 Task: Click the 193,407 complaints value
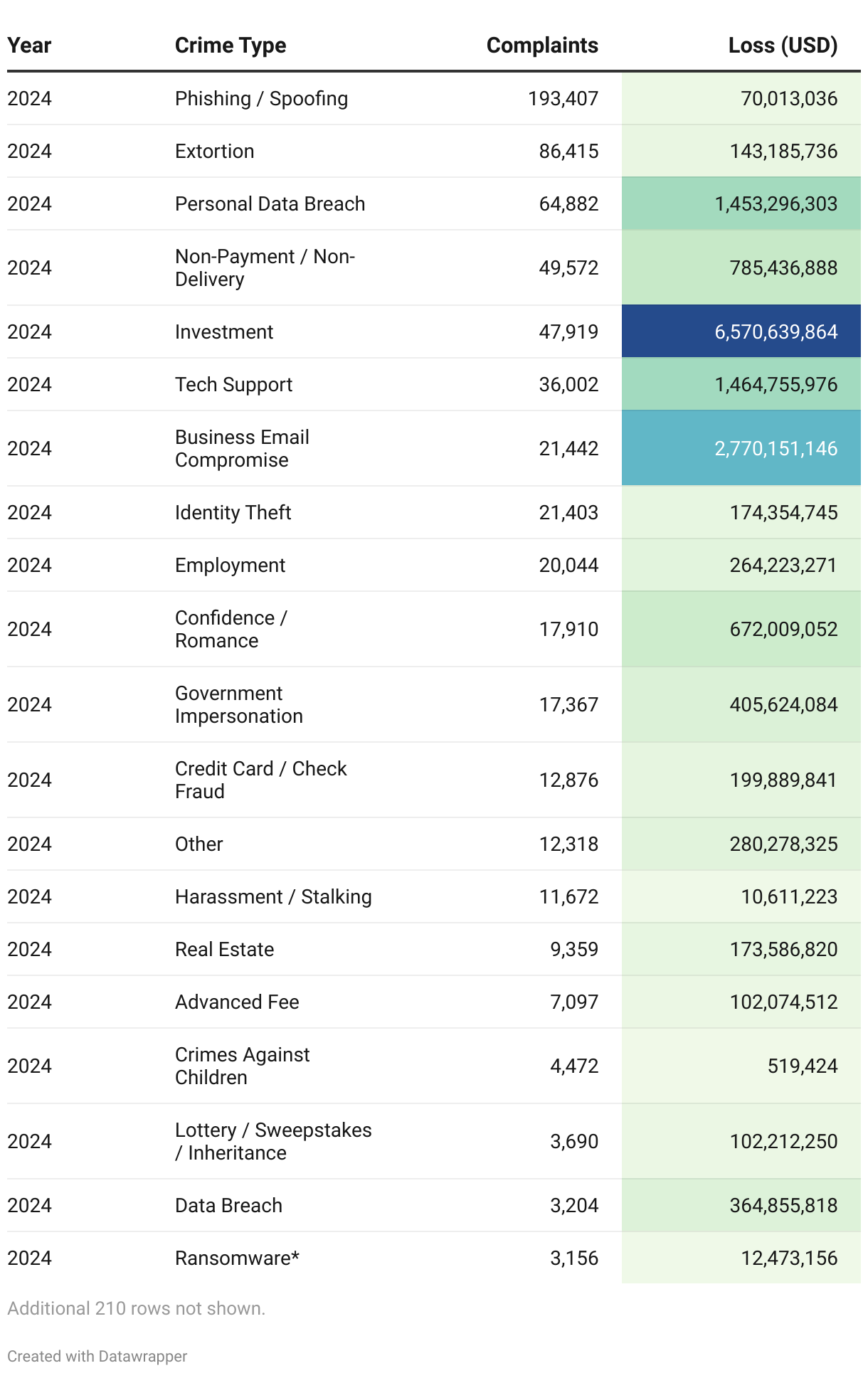[x=562, y=99]
